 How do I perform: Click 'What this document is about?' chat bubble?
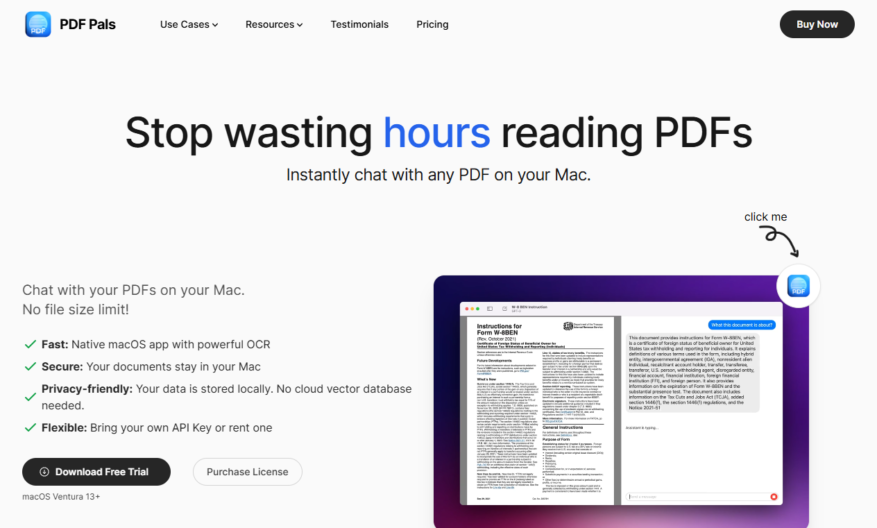742,324
